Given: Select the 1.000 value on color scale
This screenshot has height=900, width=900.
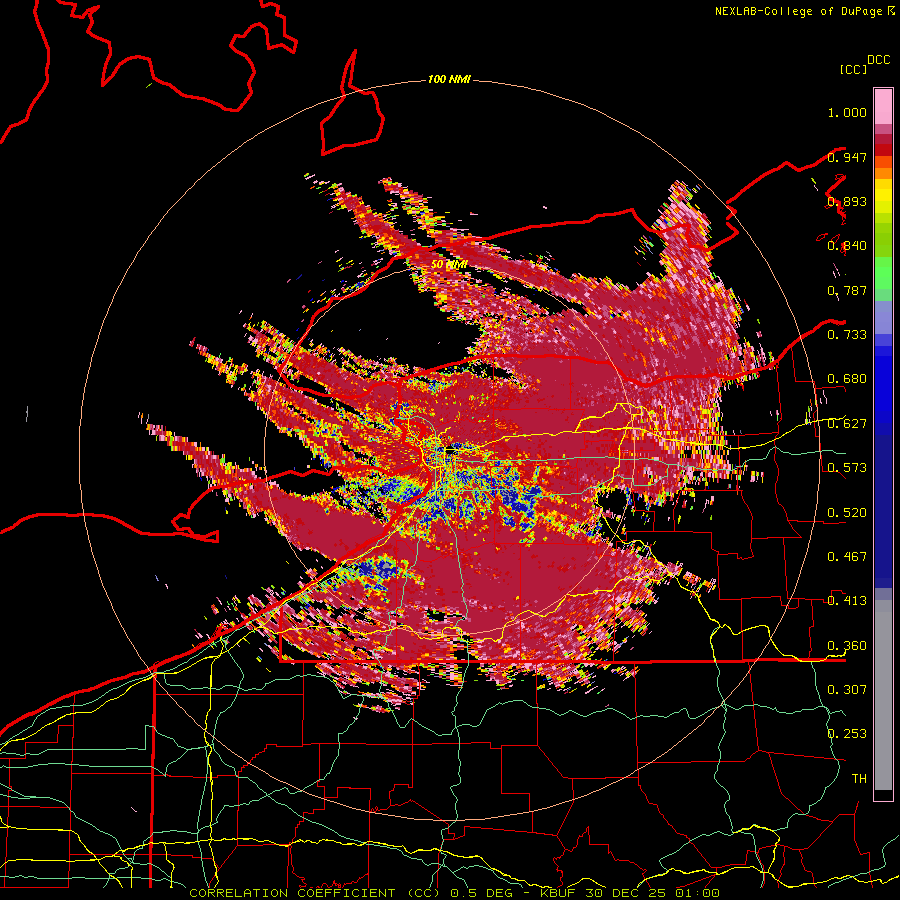Looking at the screenshot, I should 847,112.
